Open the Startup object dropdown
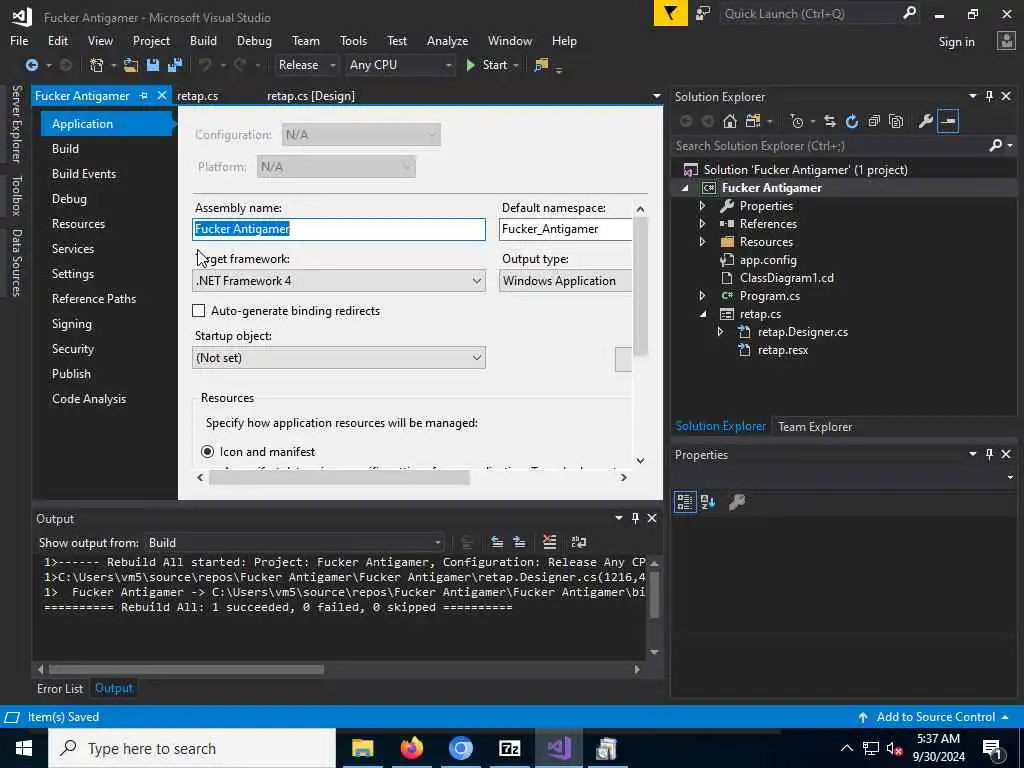Screen dimensions: 1024x768 point(339,358)
